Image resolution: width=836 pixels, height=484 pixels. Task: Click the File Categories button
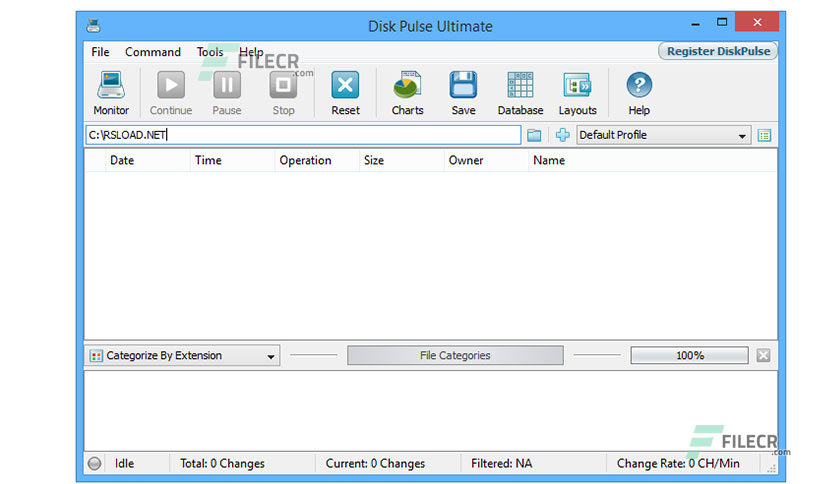click(455, 356)
